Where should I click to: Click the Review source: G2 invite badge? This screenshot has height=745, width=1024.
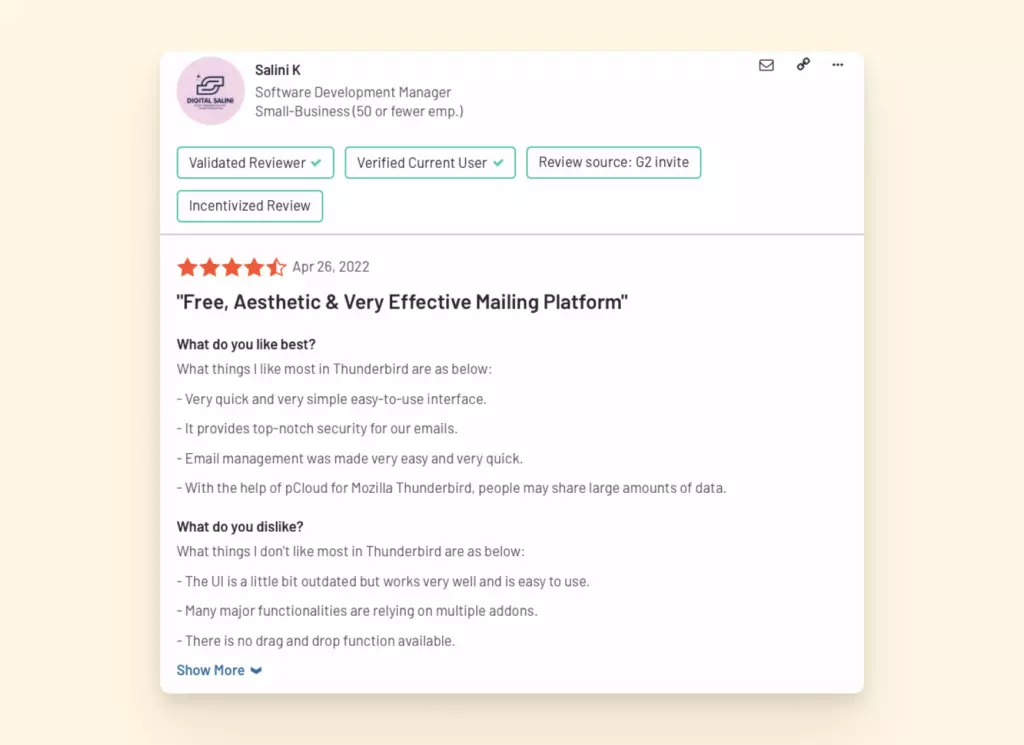613,162
